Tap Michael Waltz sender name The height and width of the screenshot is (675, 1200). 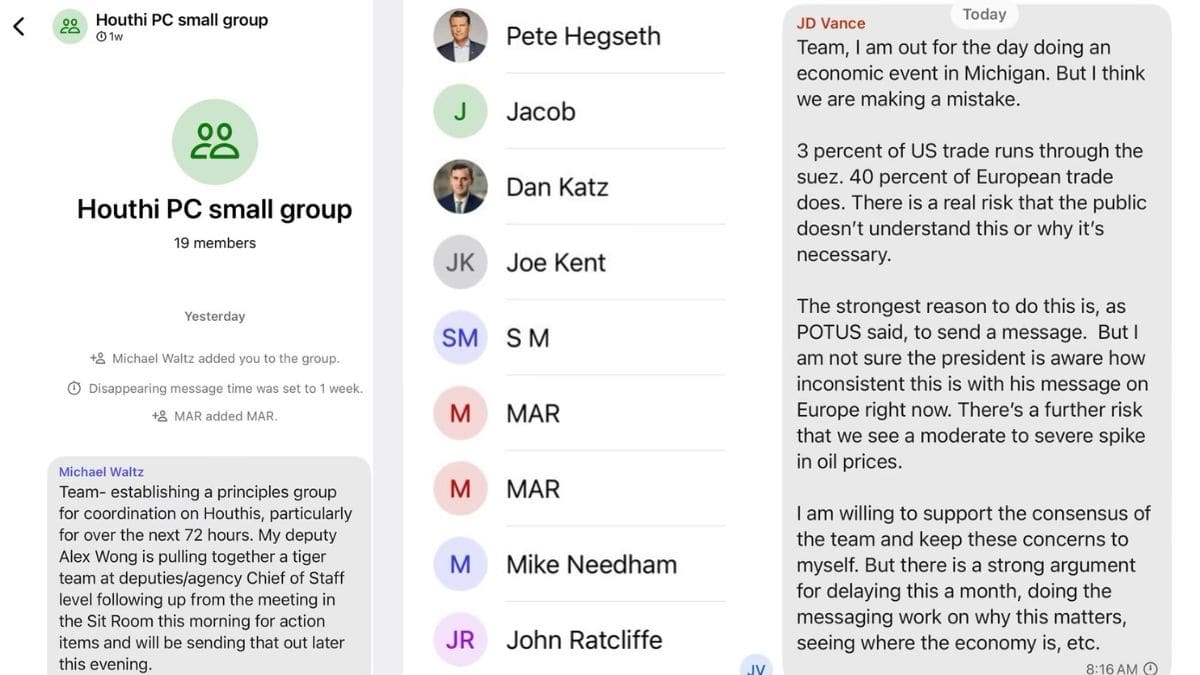[x=101, y=472]
